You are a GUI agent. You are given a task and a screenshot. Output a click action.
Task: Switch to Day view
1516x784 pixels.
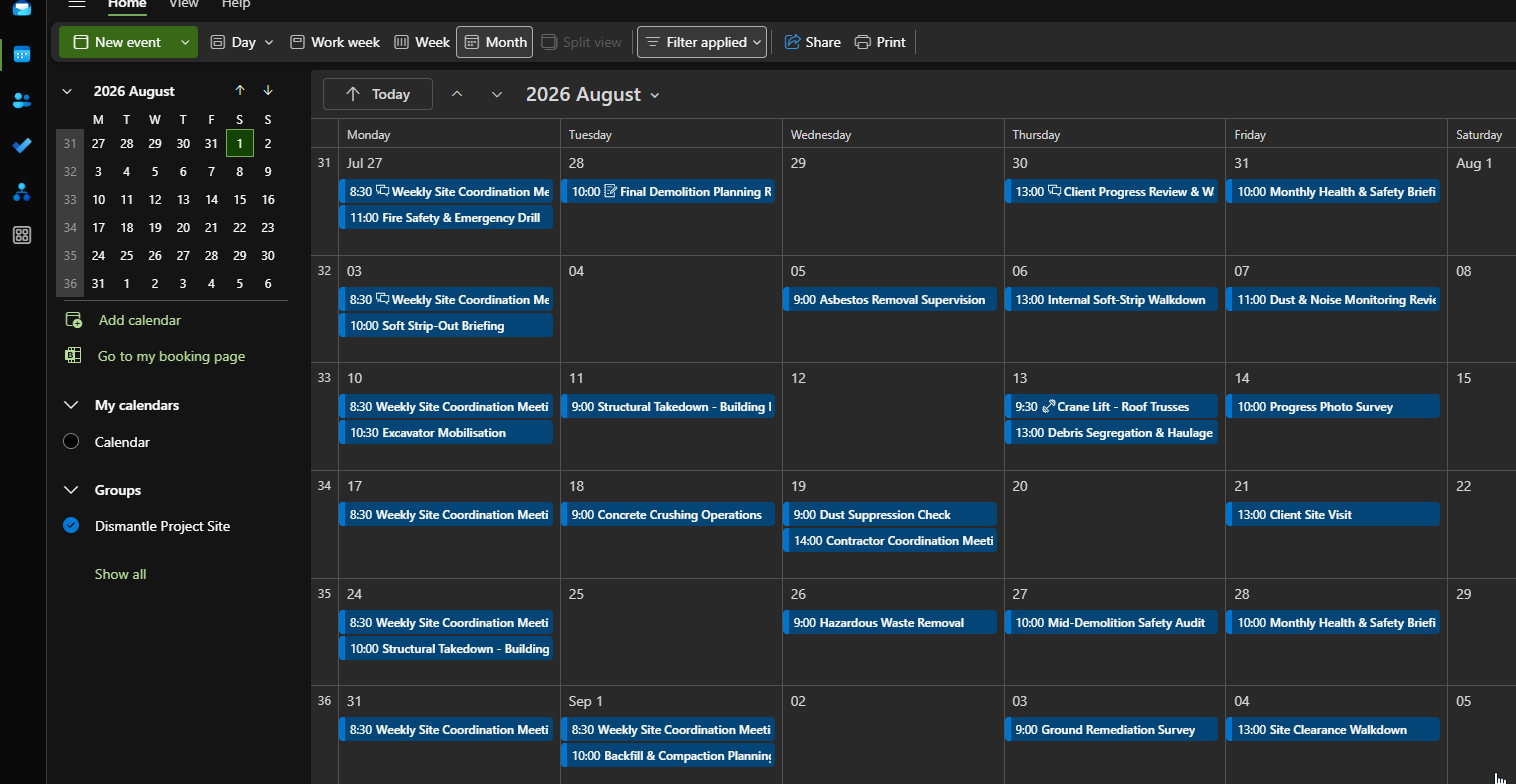(x=233, y=42)
